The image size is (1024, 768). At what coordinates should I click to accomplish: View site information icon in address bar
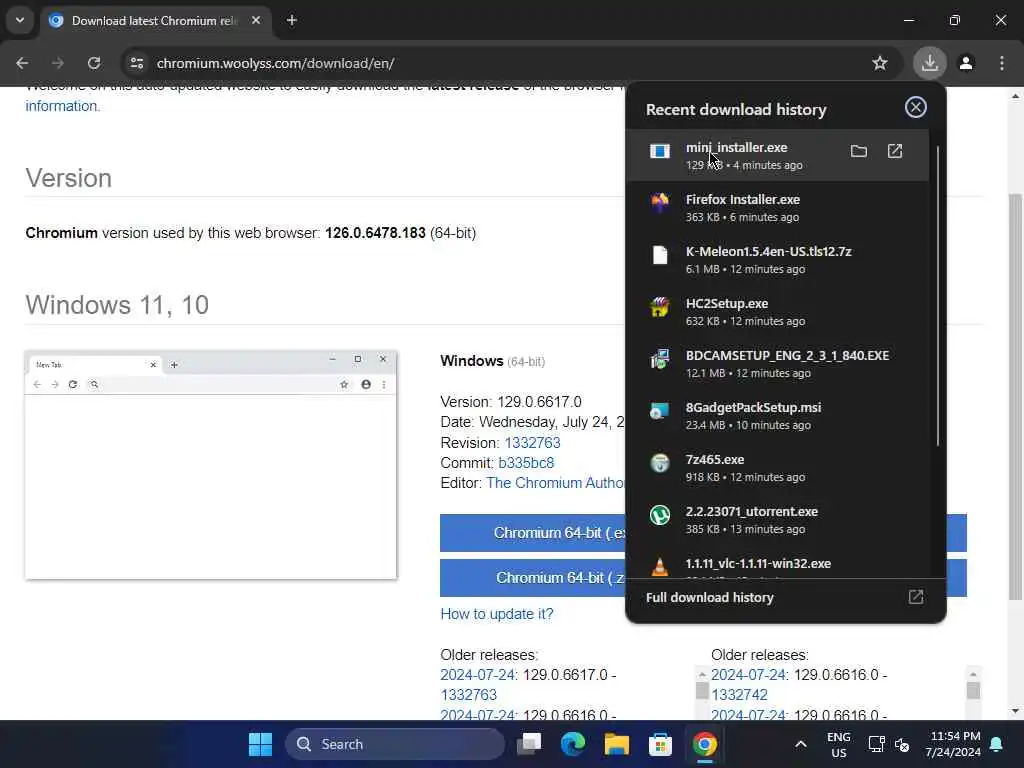(136, 63)
